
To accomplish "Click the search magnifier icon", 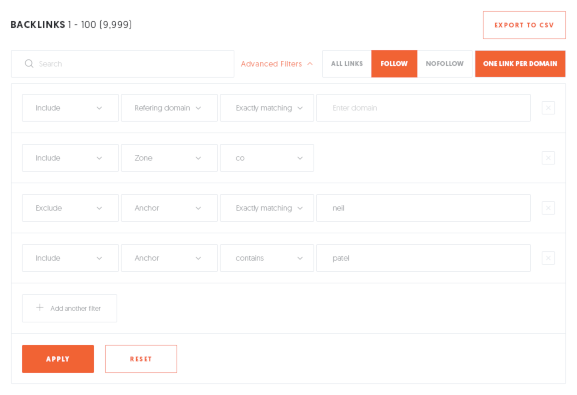I will (x=29, y=64).
